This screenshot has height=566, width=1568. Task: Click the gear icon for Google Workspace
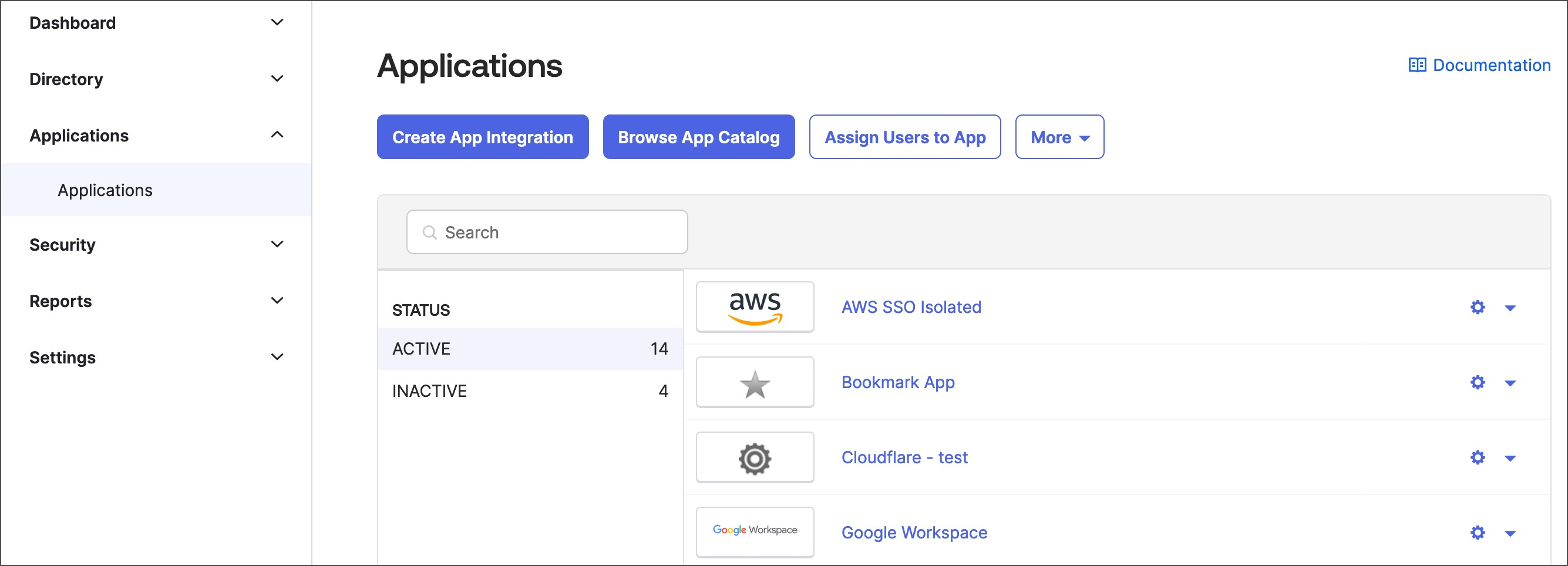click(1478, 533)
